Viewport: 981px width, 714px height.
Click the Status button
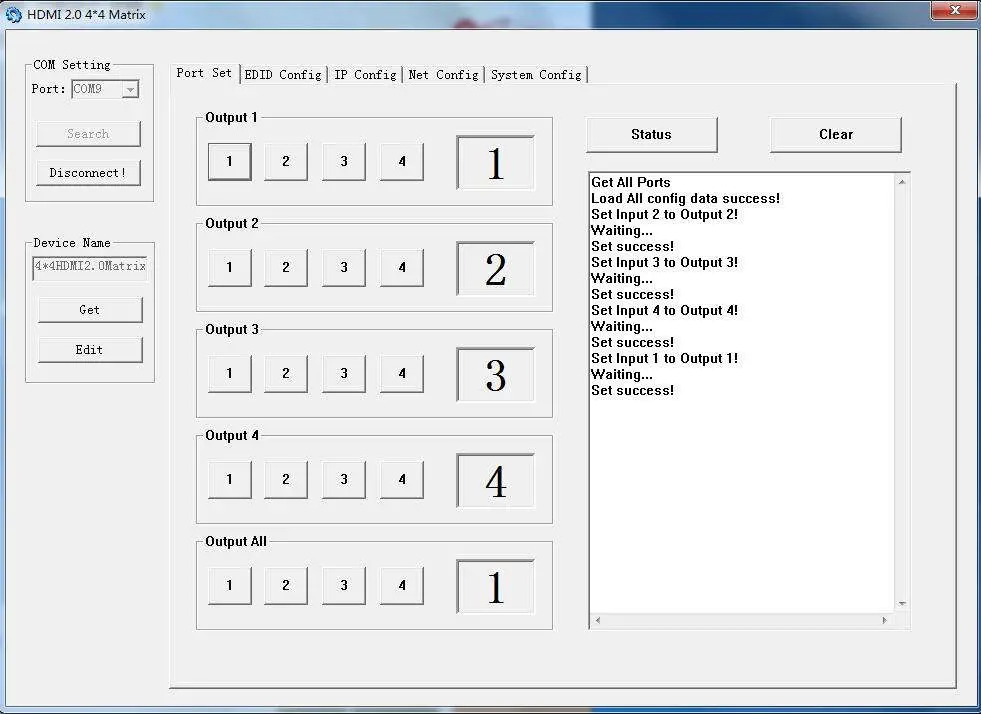coord(651,135)
